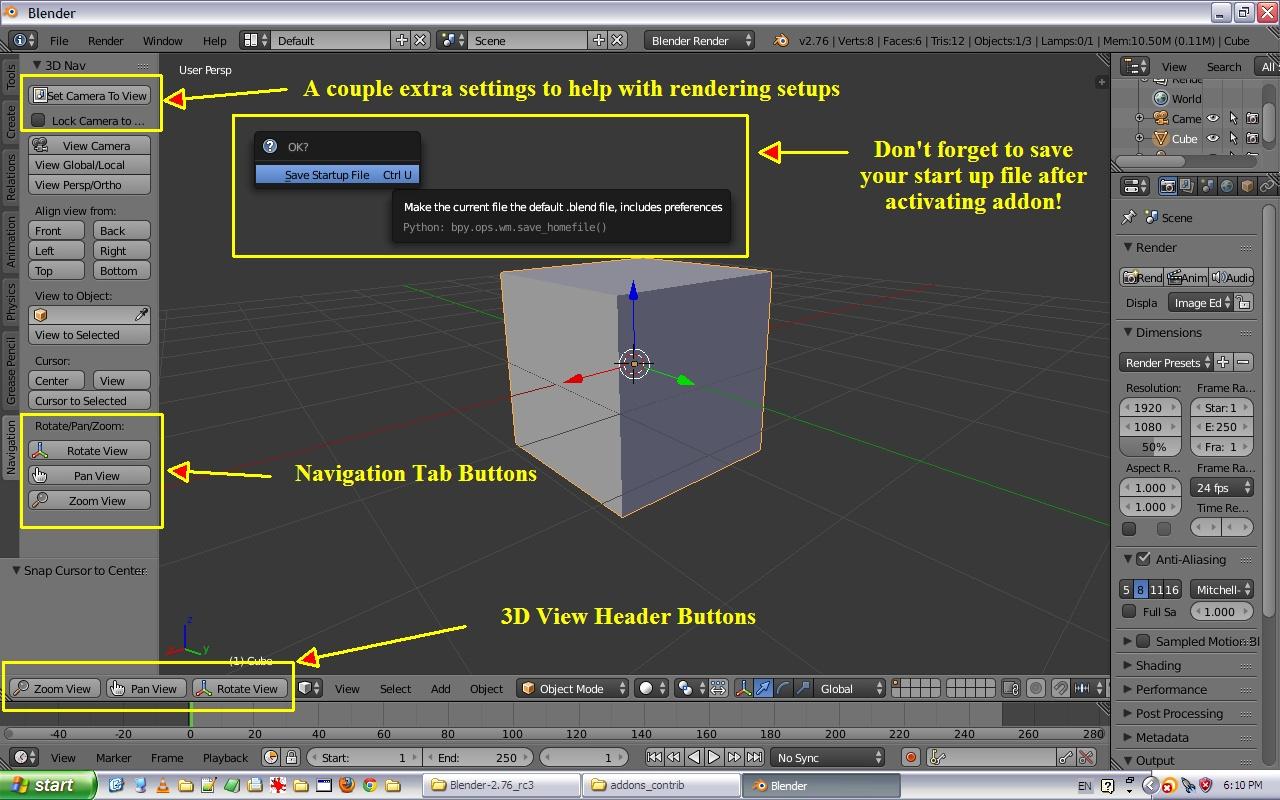Open the Blender Render engine dropdown
The width and height of the screenshot is (1280, 800).
pos(699,40)
